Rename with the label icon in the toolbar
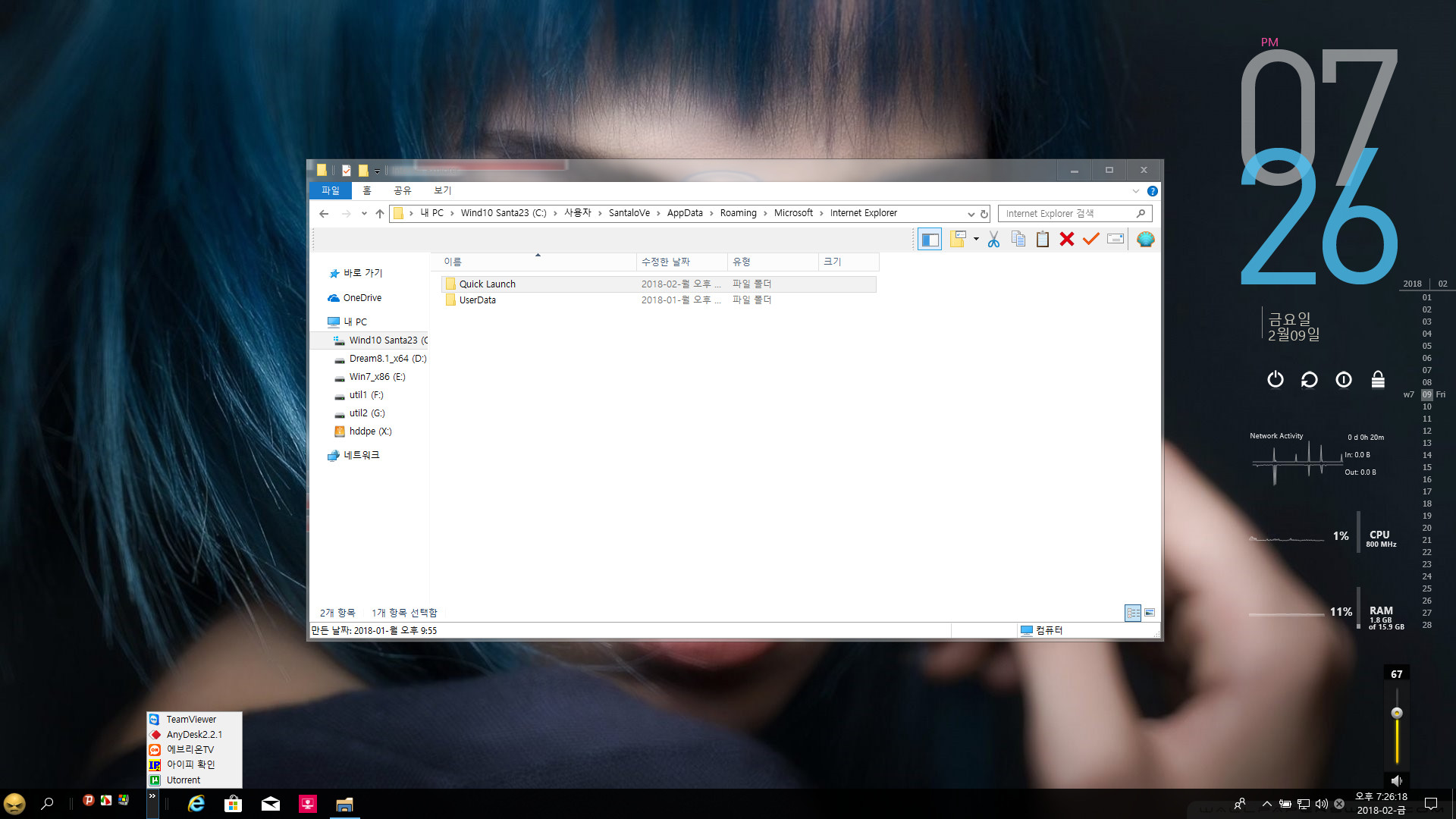 coord(1116,240)
